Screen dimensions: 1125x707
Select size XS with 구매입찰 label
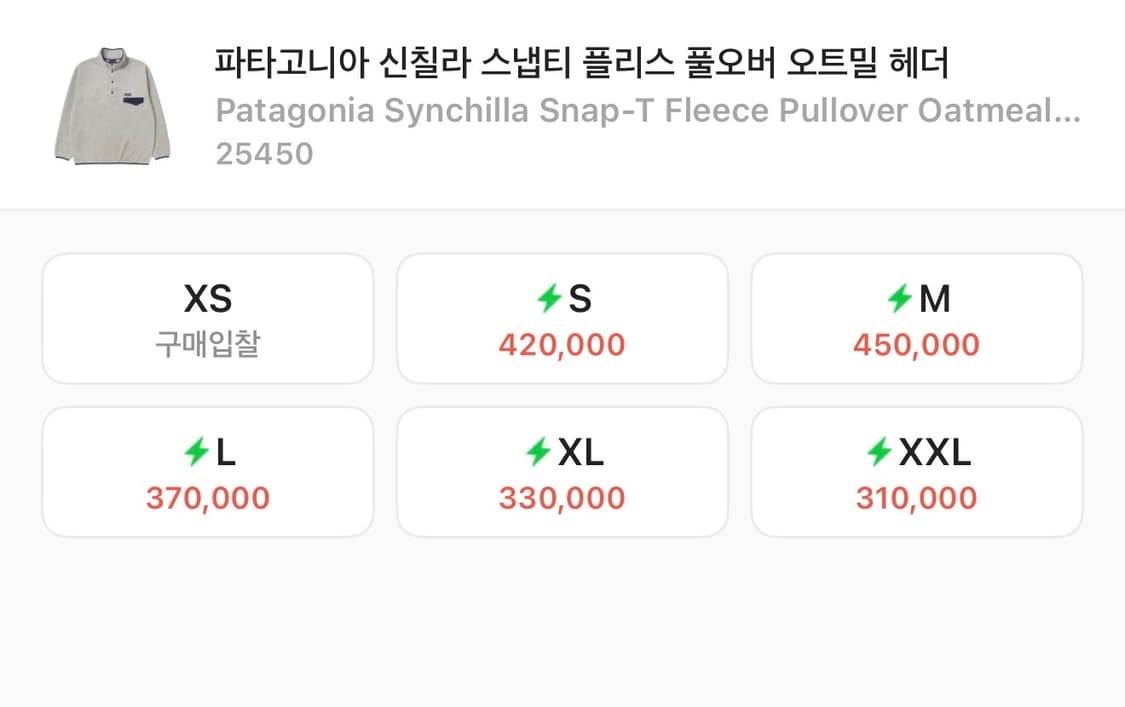[207, 318]
